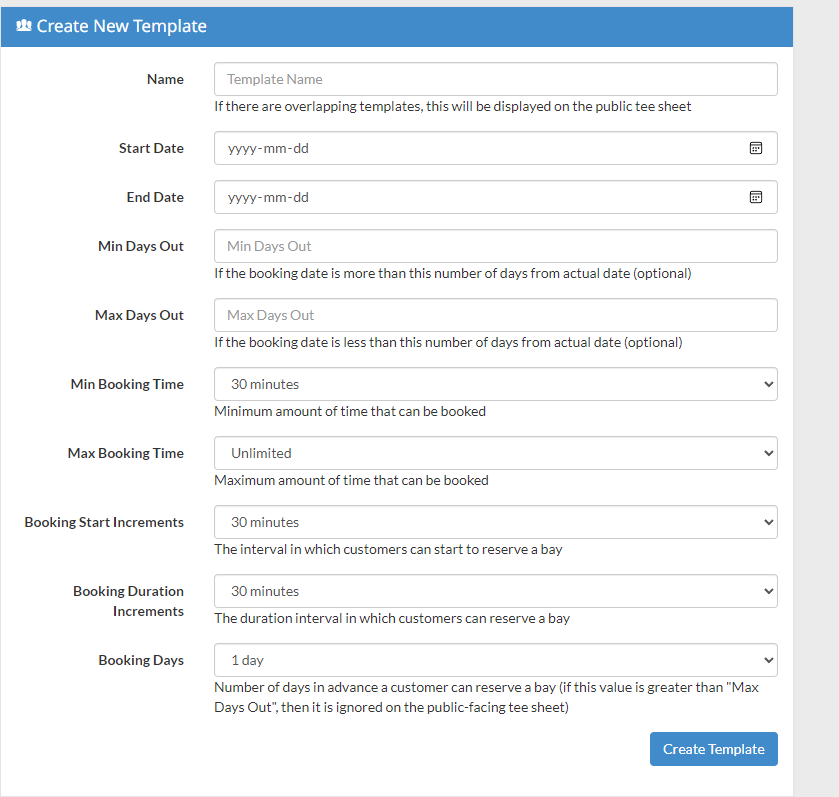
Task: Focus the End Date yyyy-mm-dd field
Action: click(495, 197)
